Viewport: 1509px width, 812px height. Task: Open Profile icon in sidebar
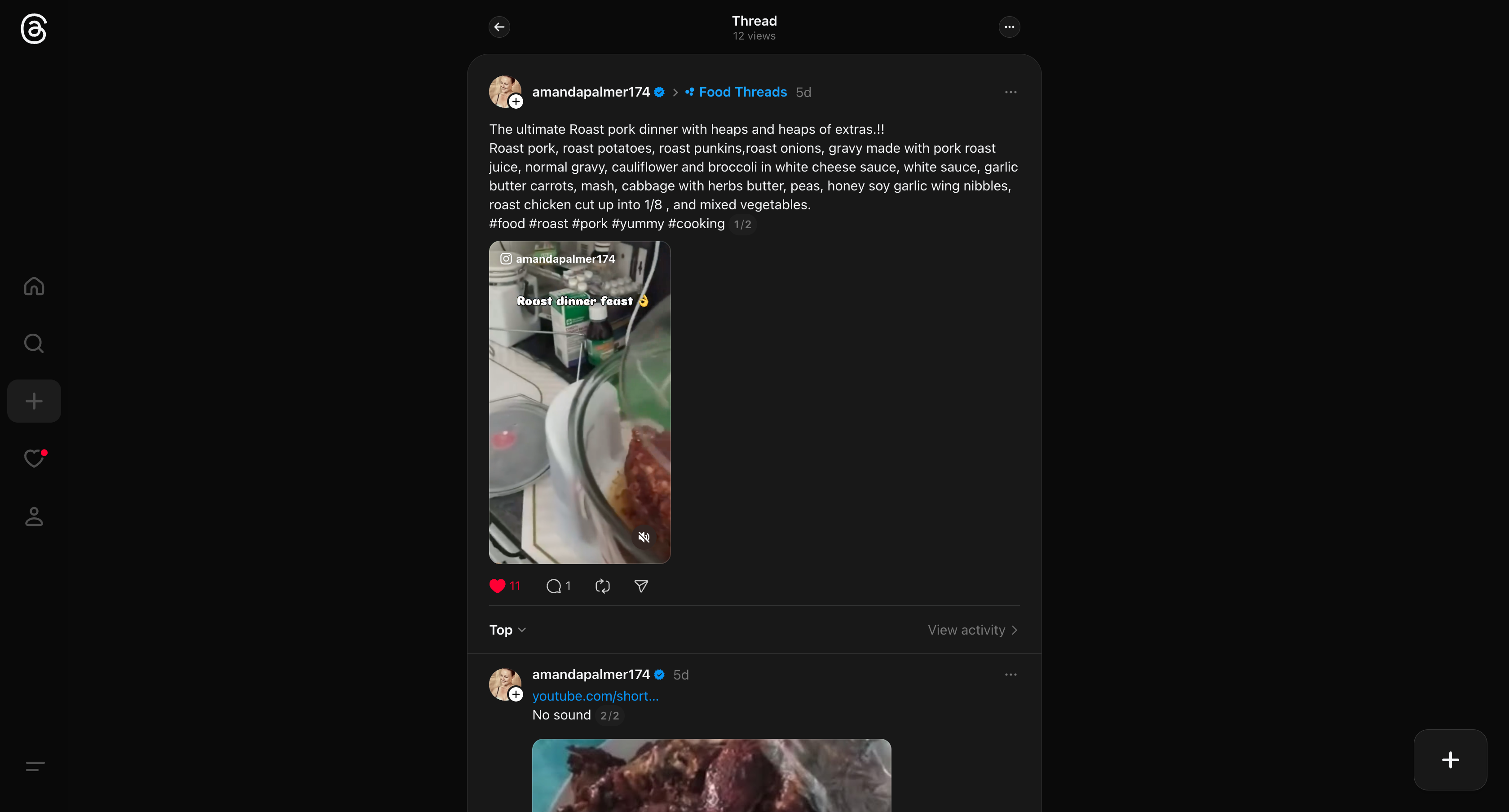34,516
